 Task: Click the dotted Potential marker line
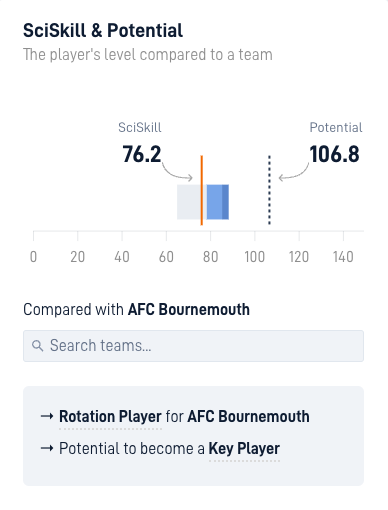pyautogui.click(x=269, y=190)
